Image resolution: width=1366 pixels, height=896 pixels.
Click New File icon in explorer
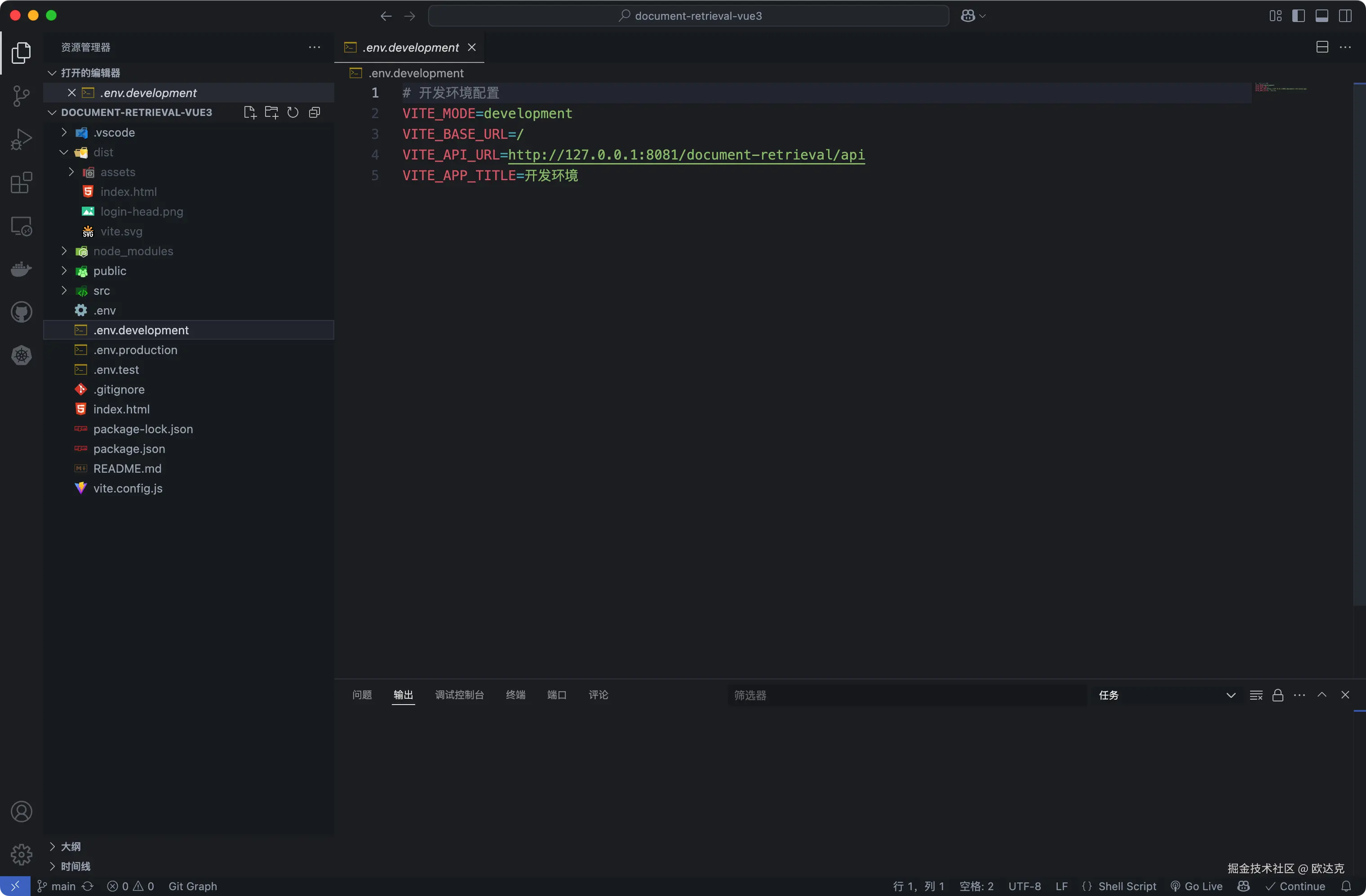pos(250,112)
